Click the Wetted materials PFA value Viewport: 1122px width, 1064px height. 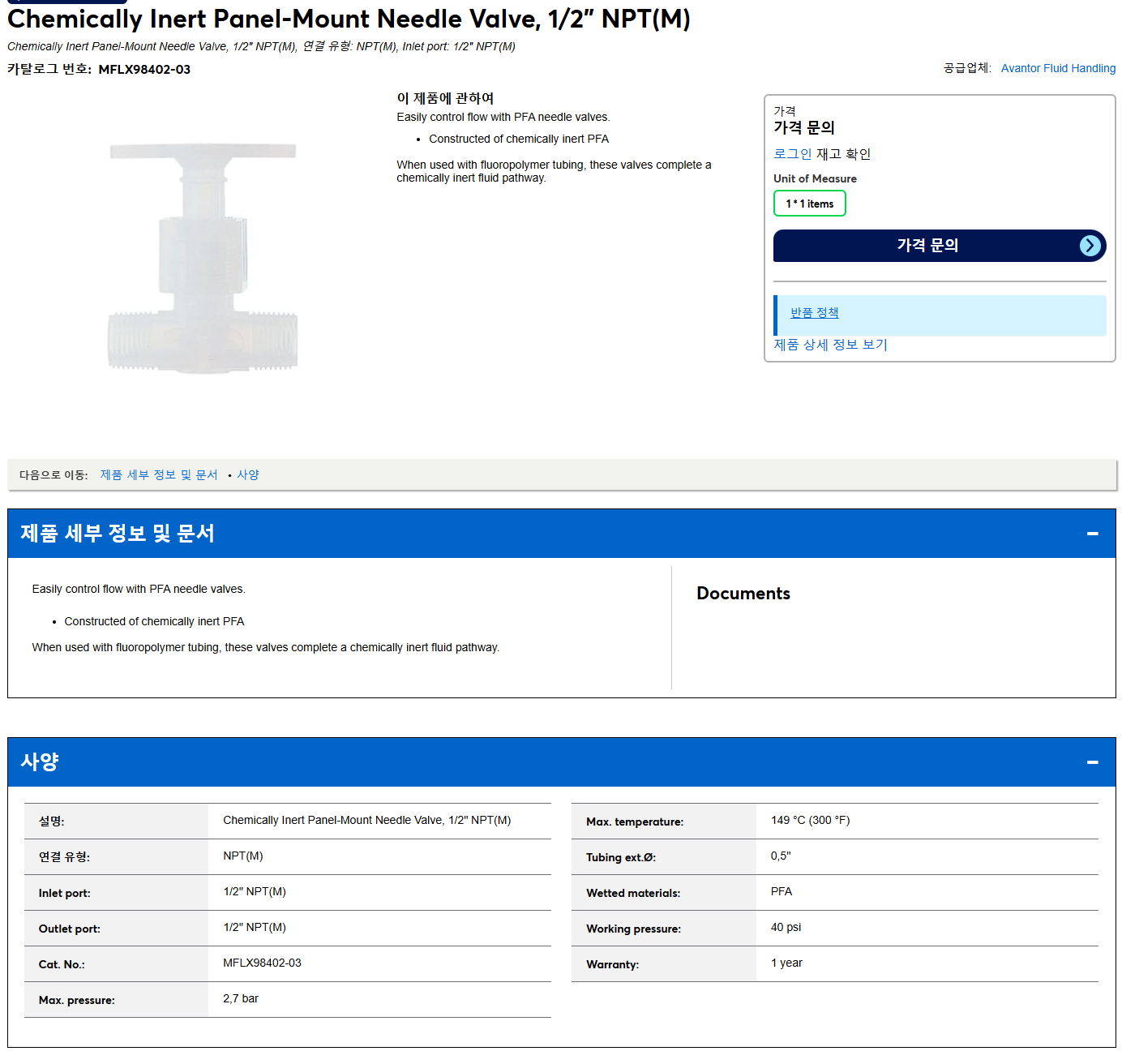click(x=782, y=892)
